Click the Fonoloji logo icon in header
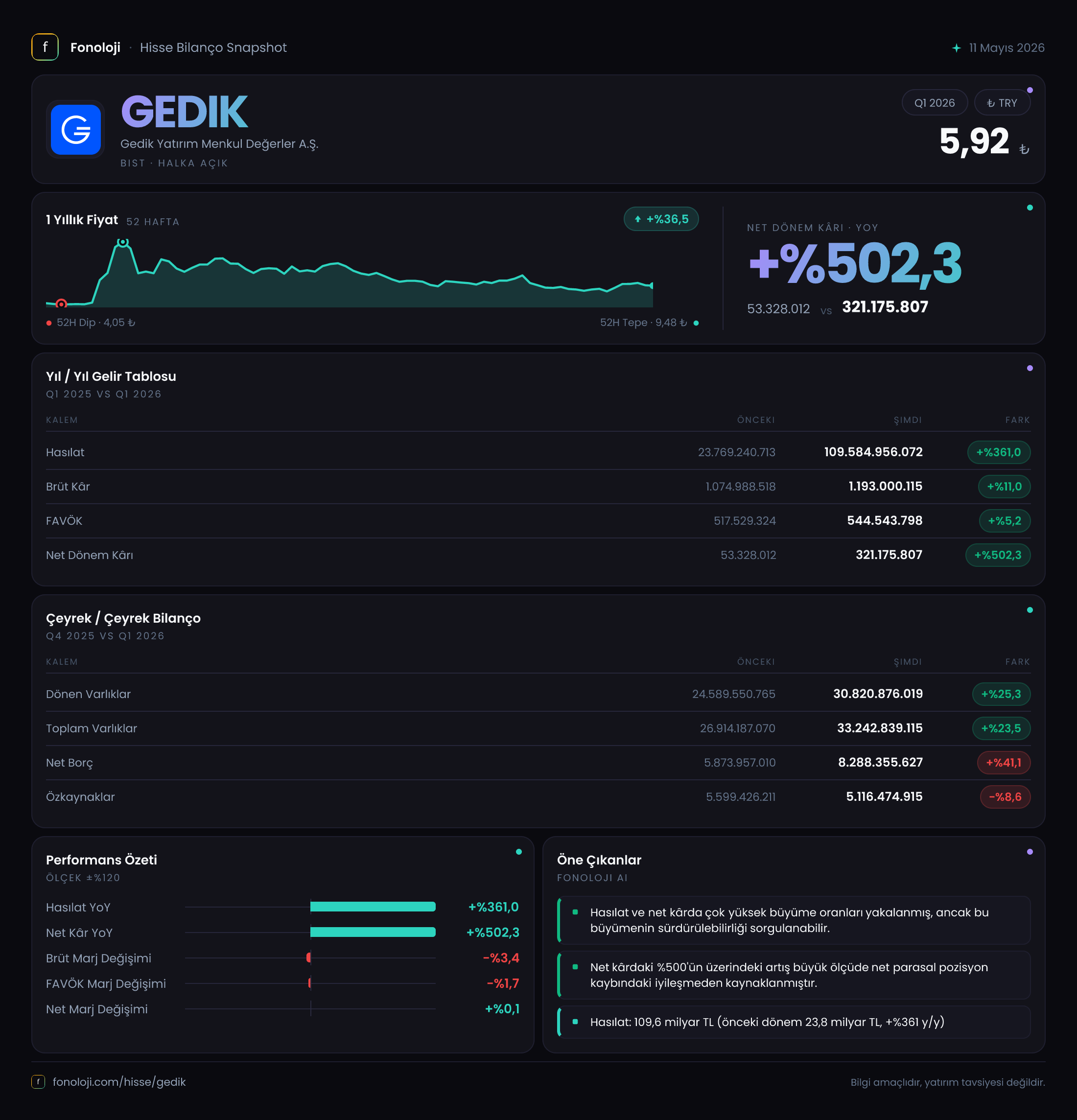 45,47
